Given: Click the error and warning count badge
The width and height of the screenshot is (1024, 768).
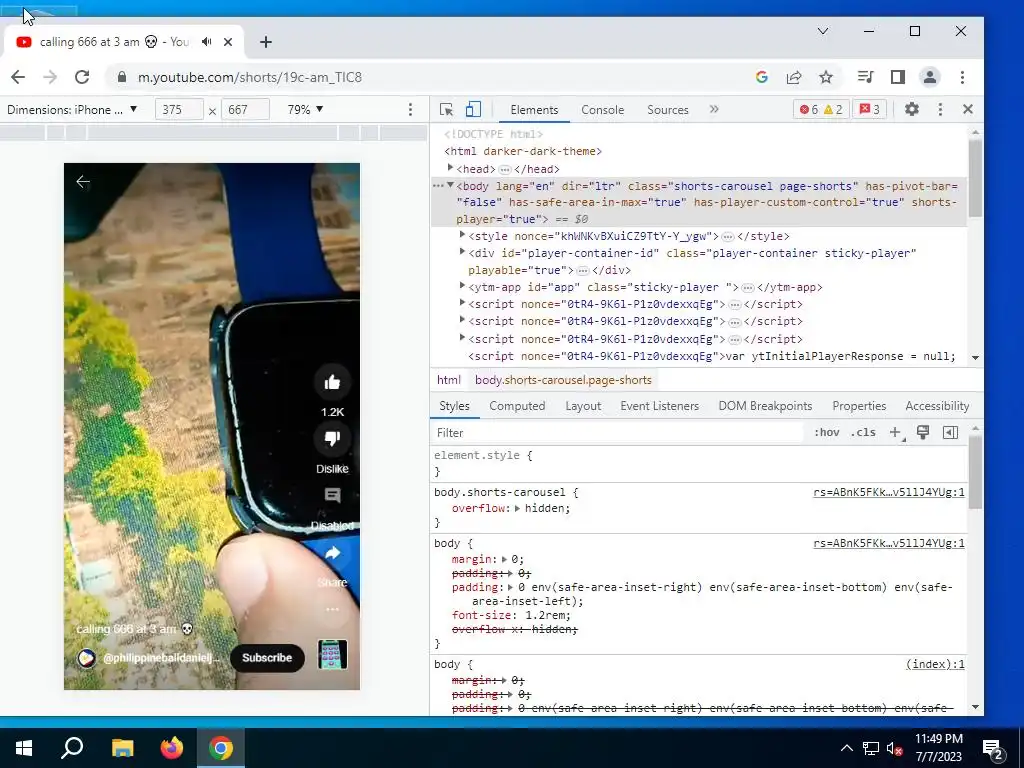Looking at the screenshot, I should tap(821, 110).
